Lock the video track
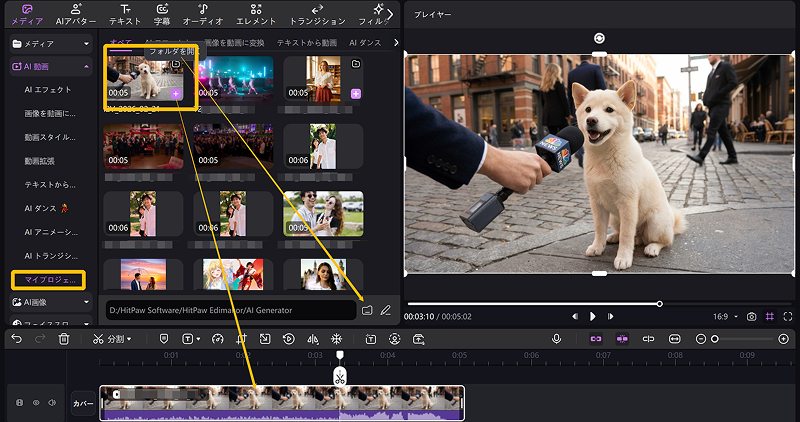The width and height of the screenshot is (800, 422). click(x=19, y=403)
